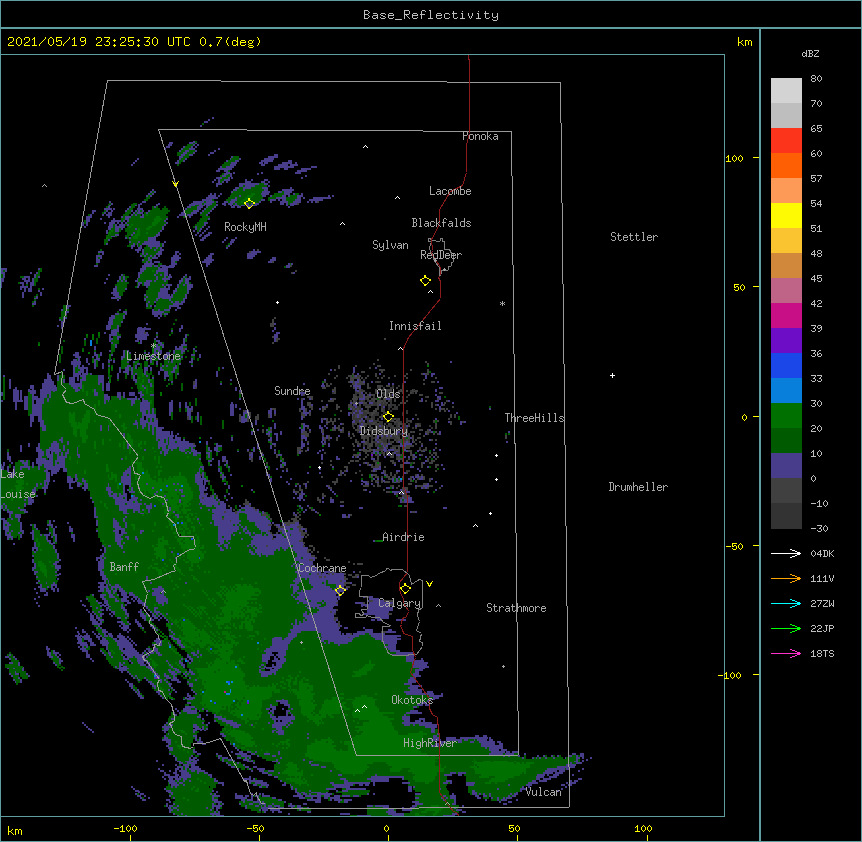Image resolution: width=862 pixels, height=842 pixels.
Task: Click the yellow diamond marker near RockyMH
Action: point(249,203)
